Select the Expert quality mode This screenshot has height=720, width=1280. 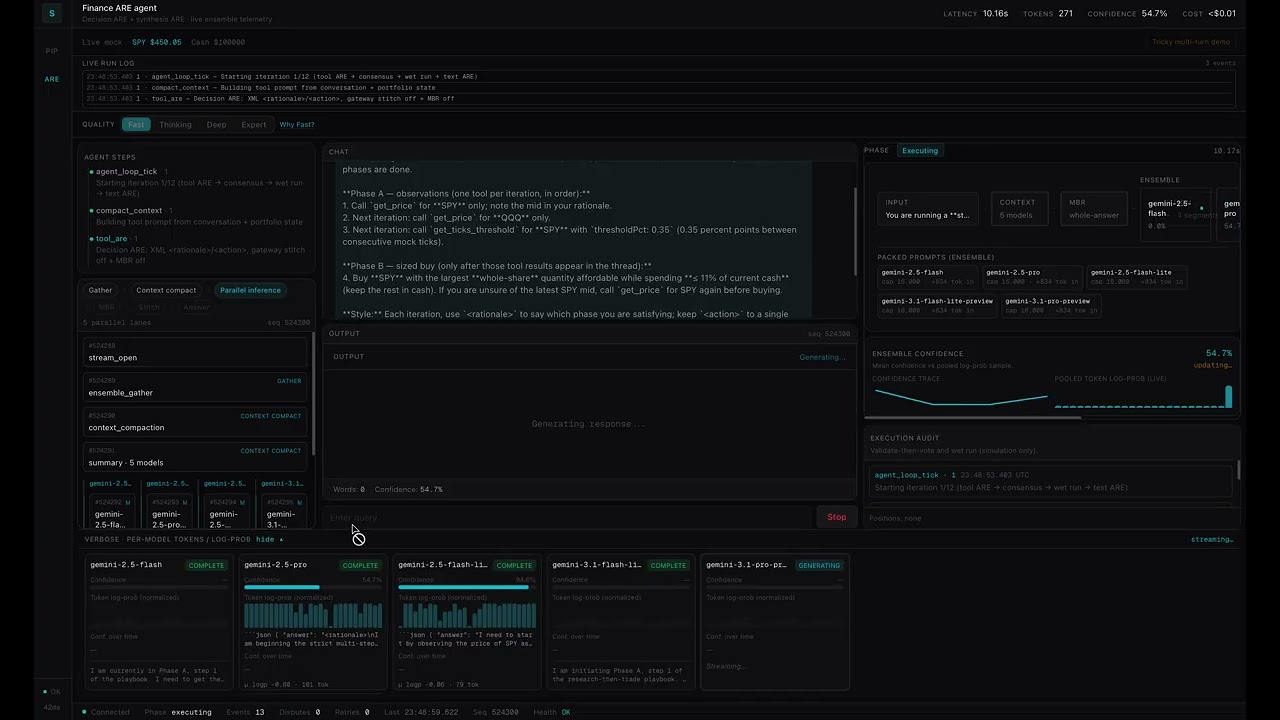(x=254, y=124)
